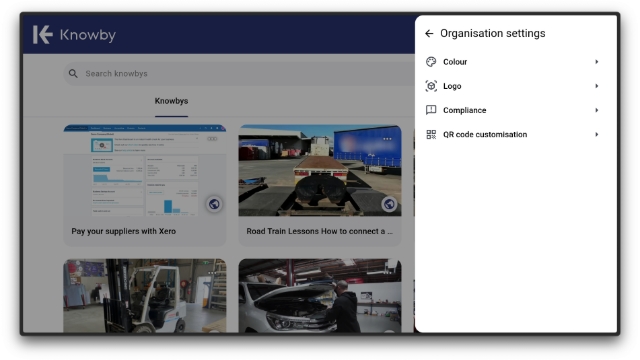Expand the Compliance settings arrow
The image size is (640, 360).
point(597,110)
